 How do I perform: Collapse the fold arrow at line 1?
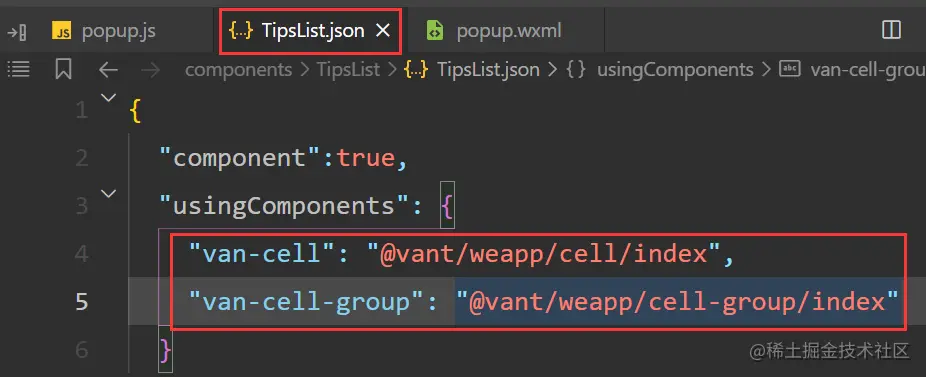[109, 98]
